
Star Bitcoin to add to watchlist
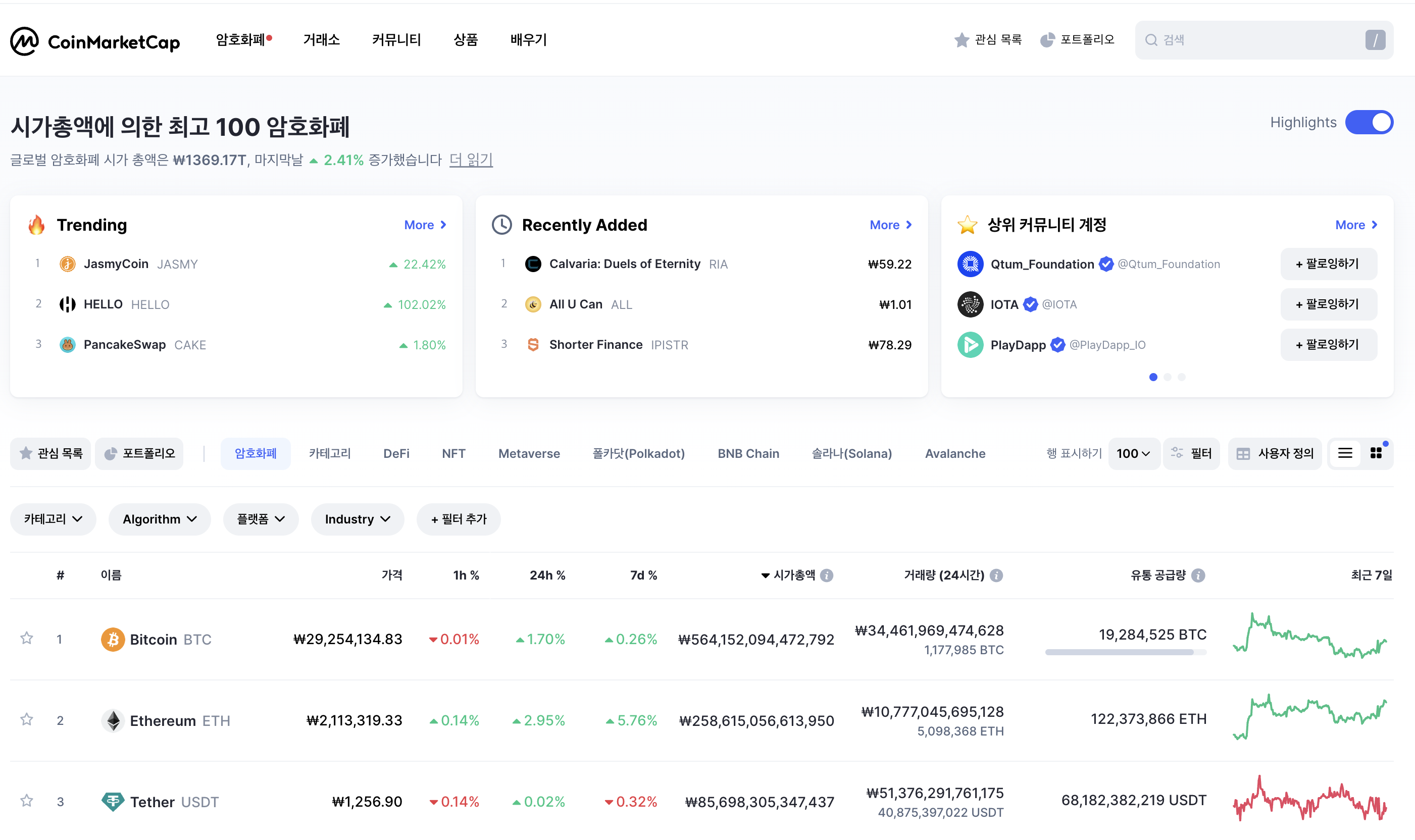click(x=27, y=639)
